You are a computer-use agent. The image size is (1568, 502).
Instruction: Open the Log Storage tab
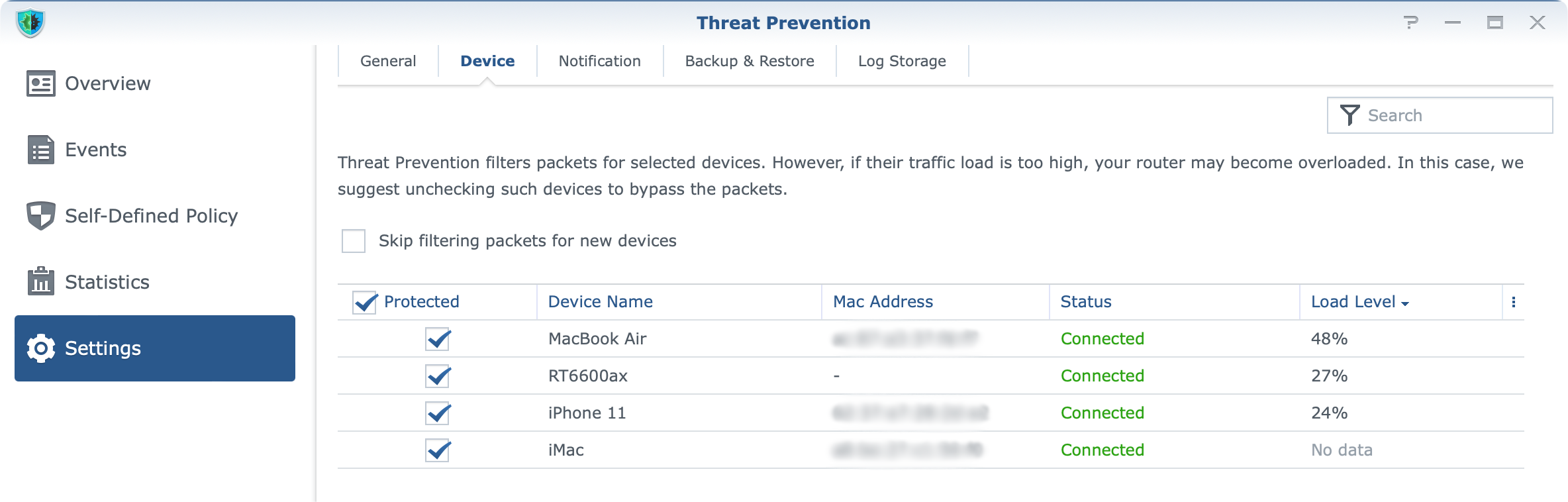902,61
